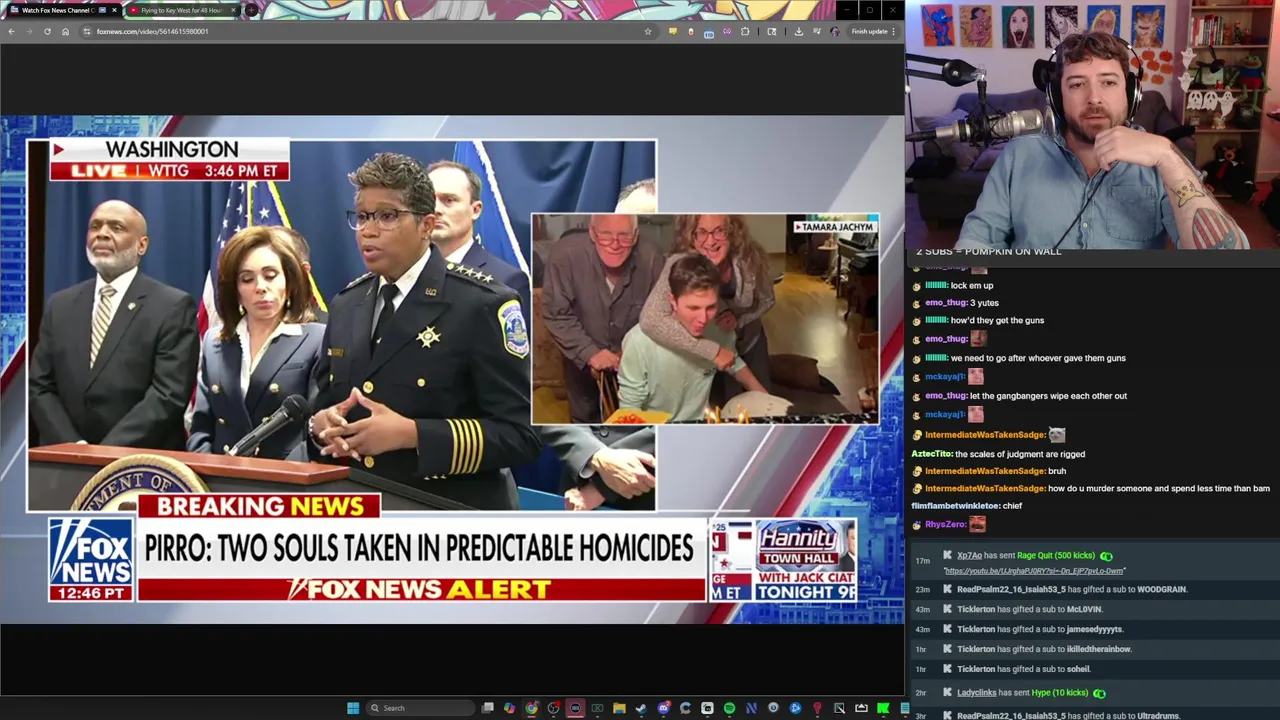Open the youtu.be link in activity feed

click(1035, 571)
